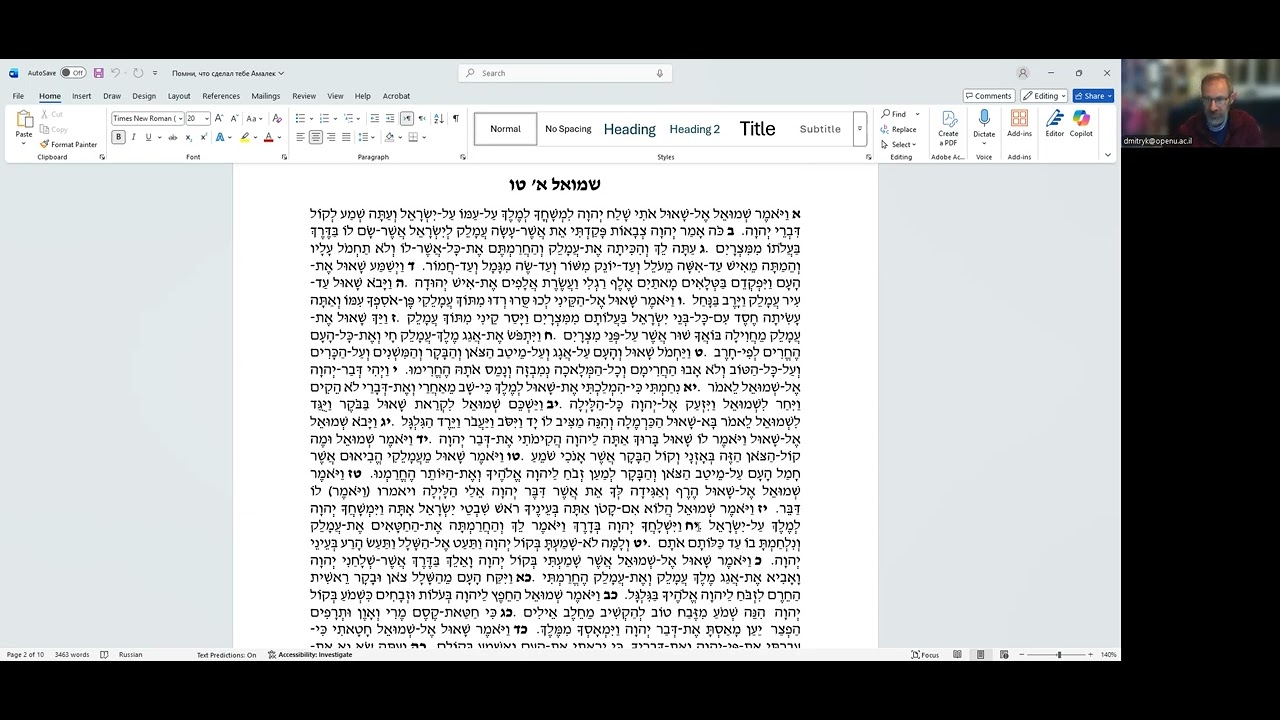The image size is (1280, 720).
Task: Click the Cut command
Action: [x=52, y=114]
